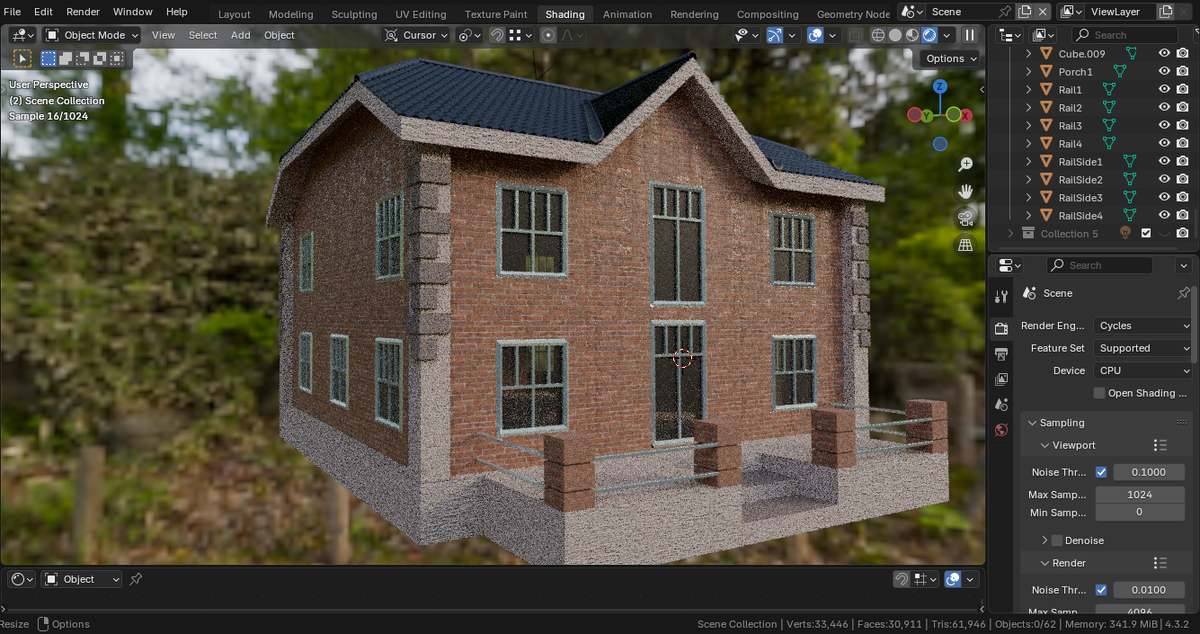Hide Porch1 in viewport via eye
This screenshot has width=1200, height=634.
pos(1164,71)
